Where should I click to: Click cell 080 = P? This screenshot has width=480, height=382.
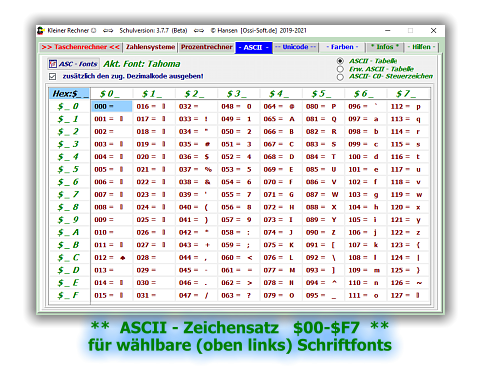(323, 106)
